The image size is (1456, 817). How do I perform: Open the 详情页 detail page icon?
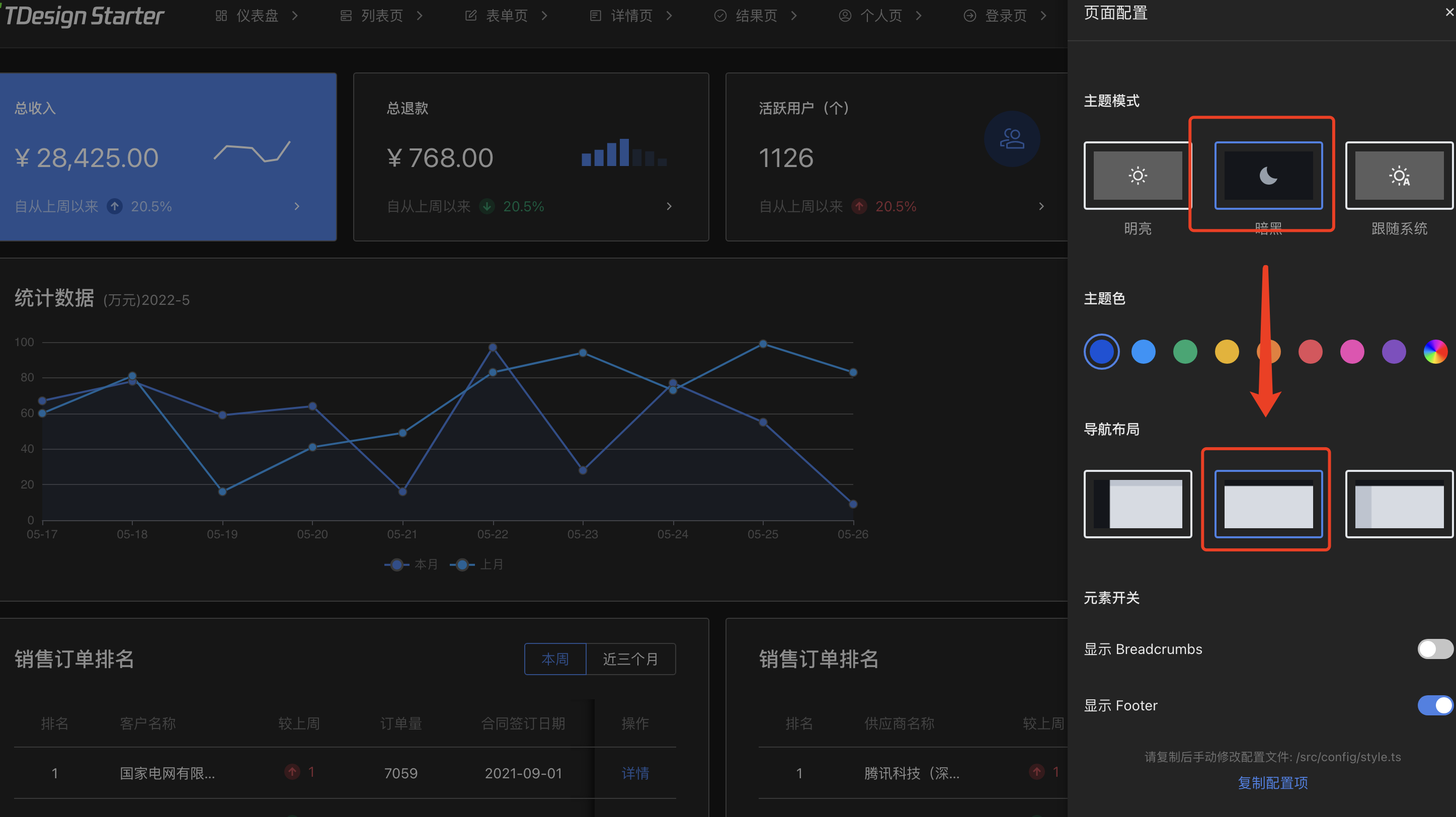pyautogui.click(x=595, y=15)
